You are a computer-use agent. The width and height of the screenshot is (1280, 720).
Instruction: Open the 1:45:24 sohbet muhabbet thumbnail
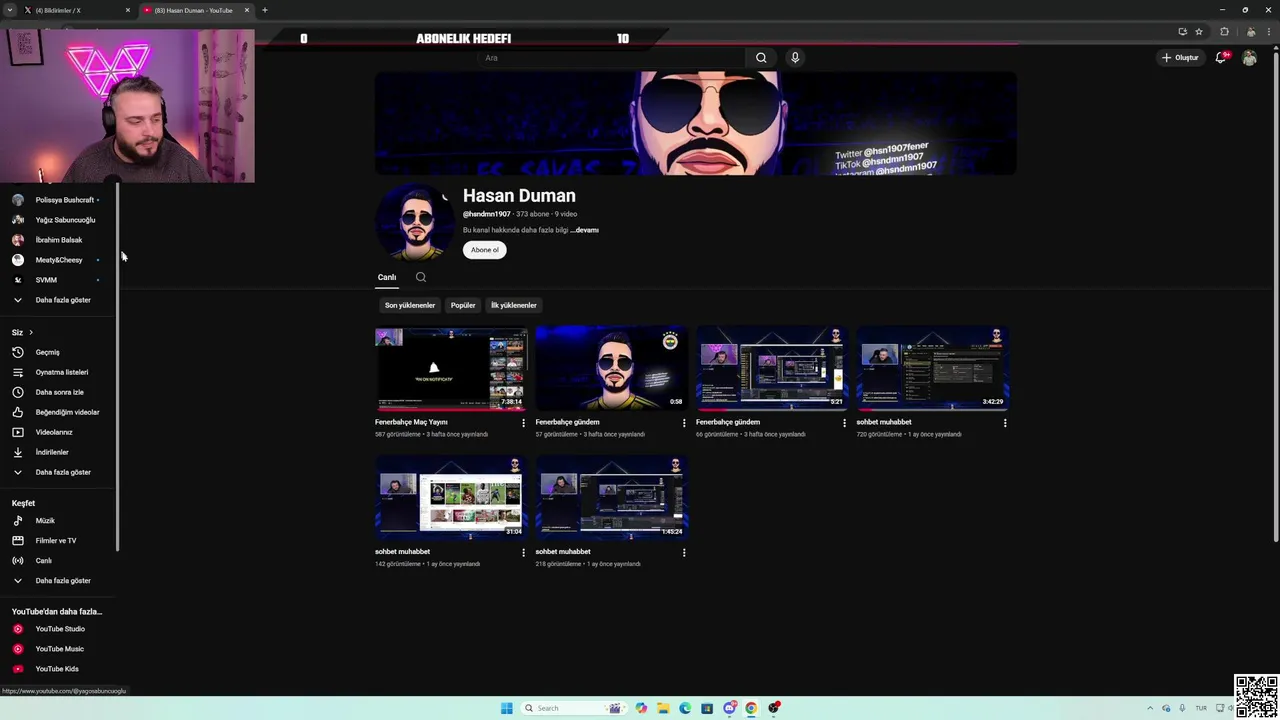coord(612,498)
